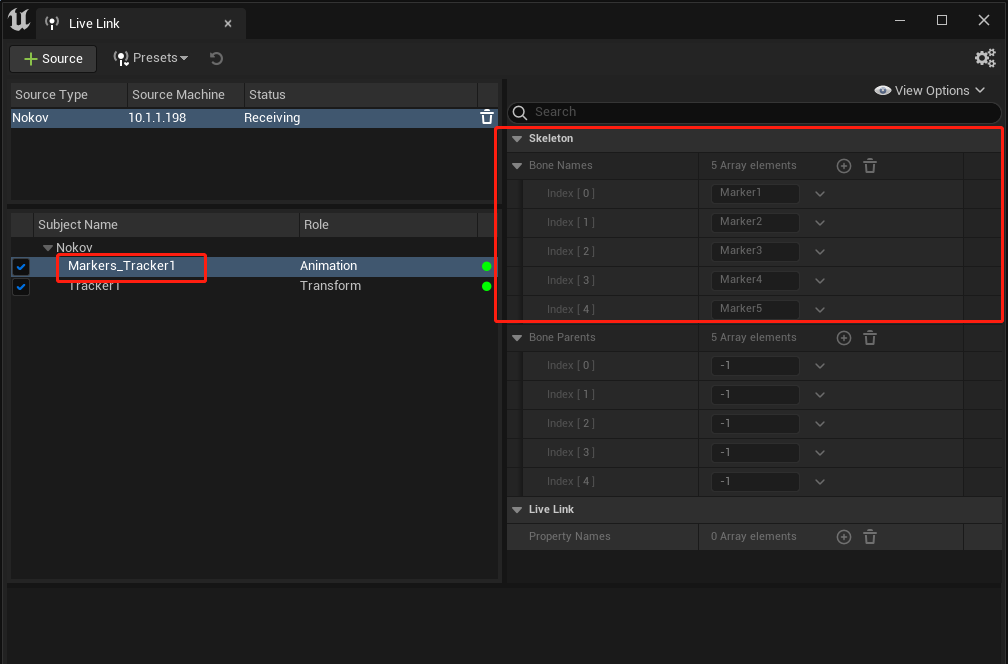Viewport: 1008px width, 664px height.
Task: Empty the Bone Names array with trash
Action: pyautogui.click(x=870, y=166)
